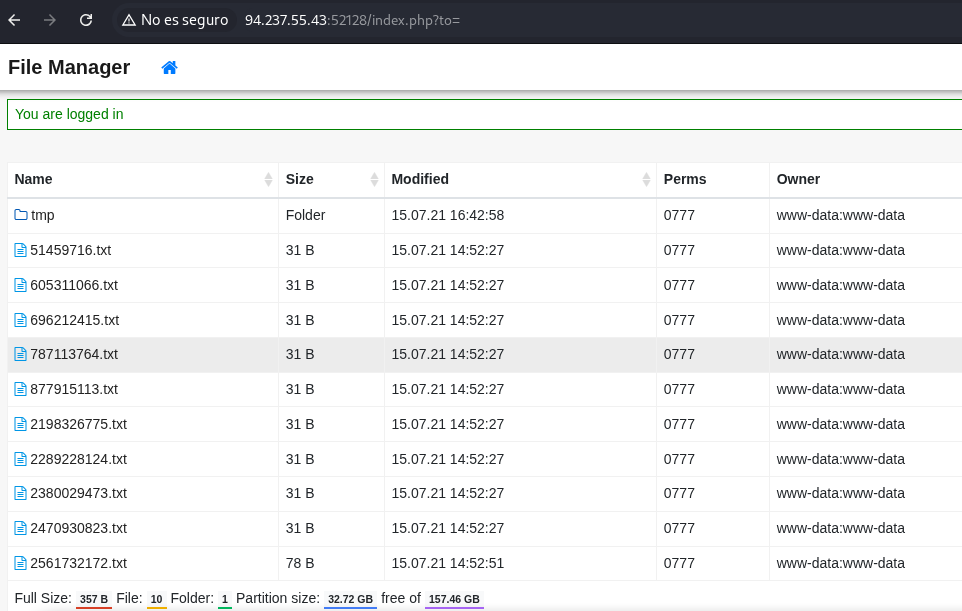Sort by Name column arrows
The width and height of the screenshot is (962, 611).
coord(268,180)
